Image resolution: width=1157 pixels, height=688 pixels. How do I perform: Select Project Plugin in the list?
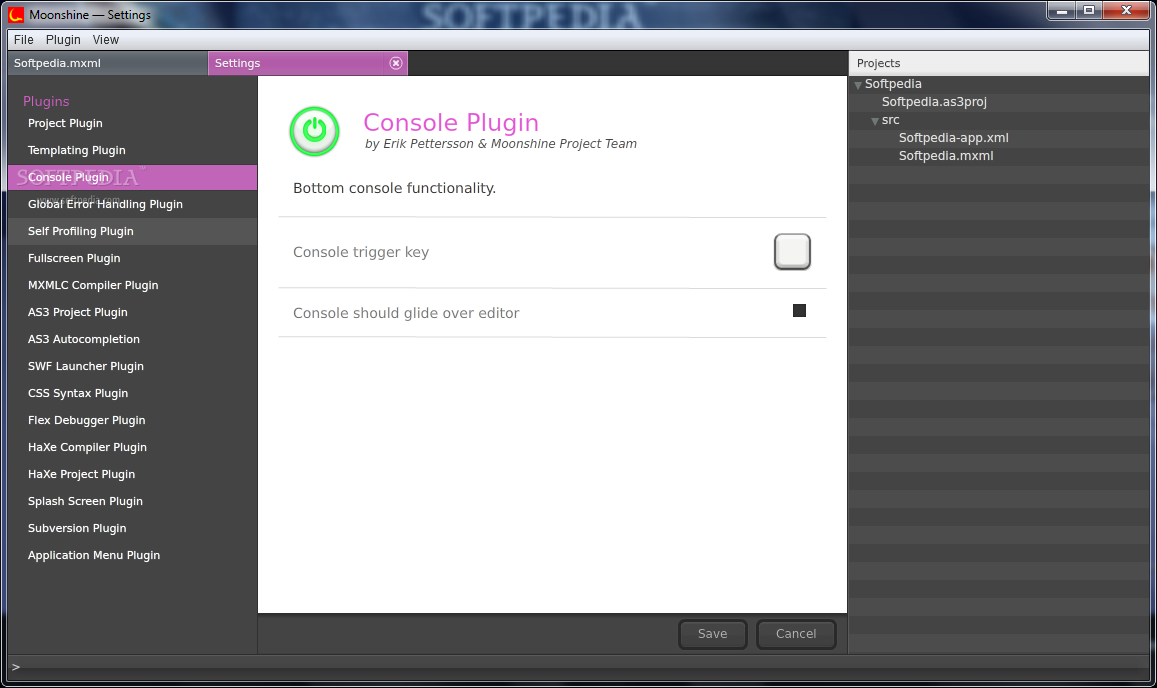tap(133, 123)
